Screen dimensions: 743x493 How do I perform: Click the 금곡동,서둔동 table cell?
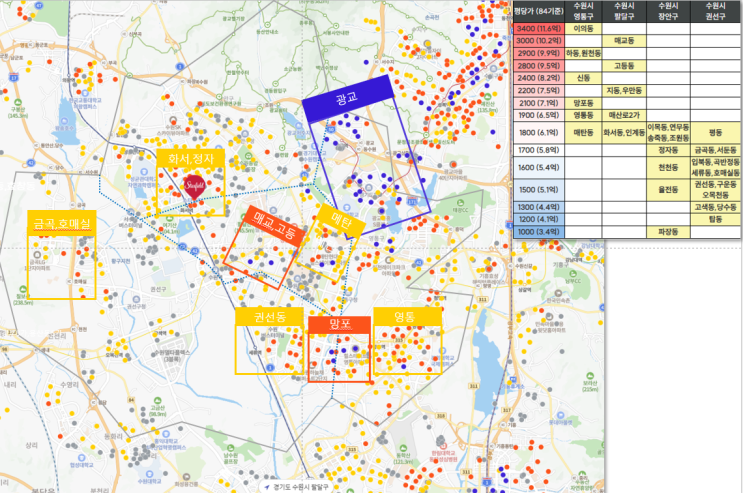(x=716, y=150)
